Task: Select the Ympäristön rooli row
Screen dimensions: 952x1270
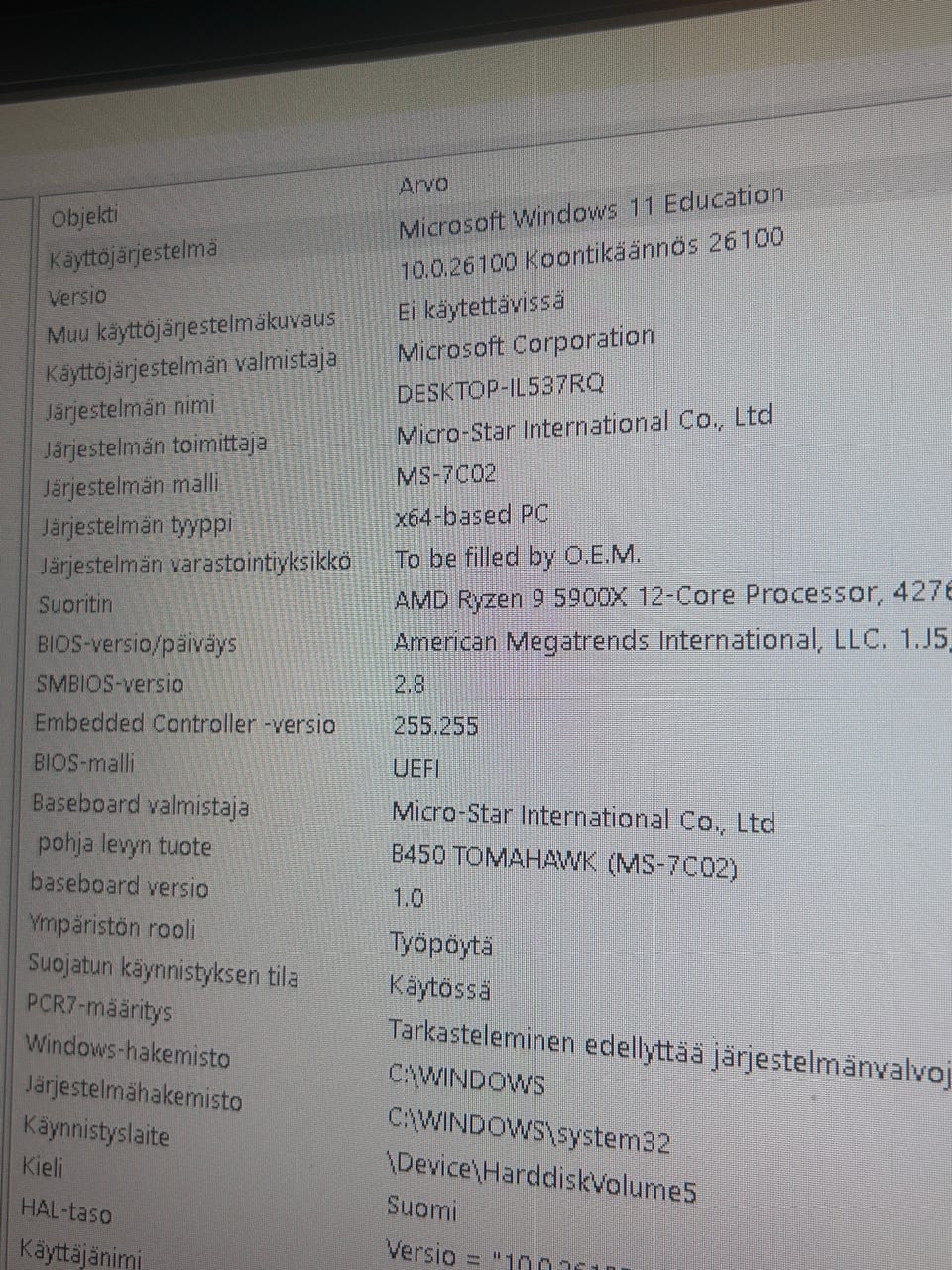Action: 112,928
